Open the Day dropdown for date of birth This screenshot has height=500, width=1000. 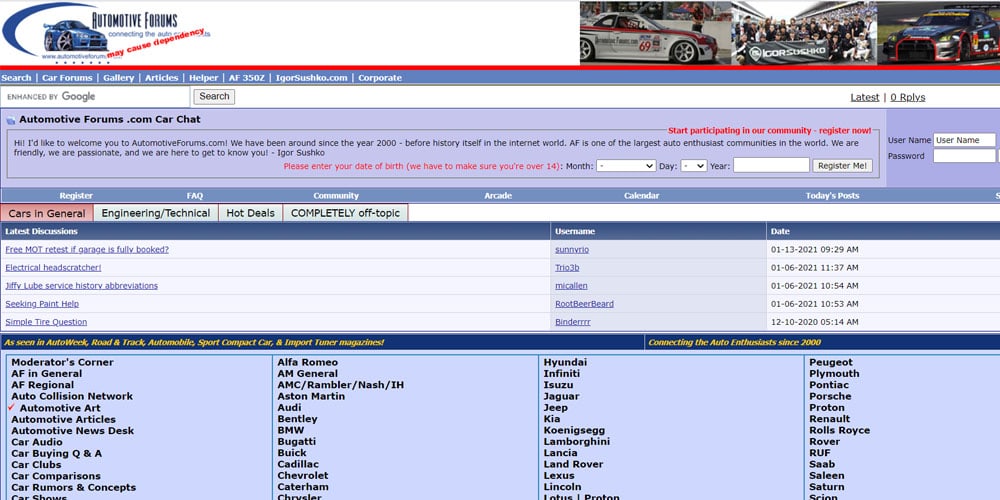694,166
